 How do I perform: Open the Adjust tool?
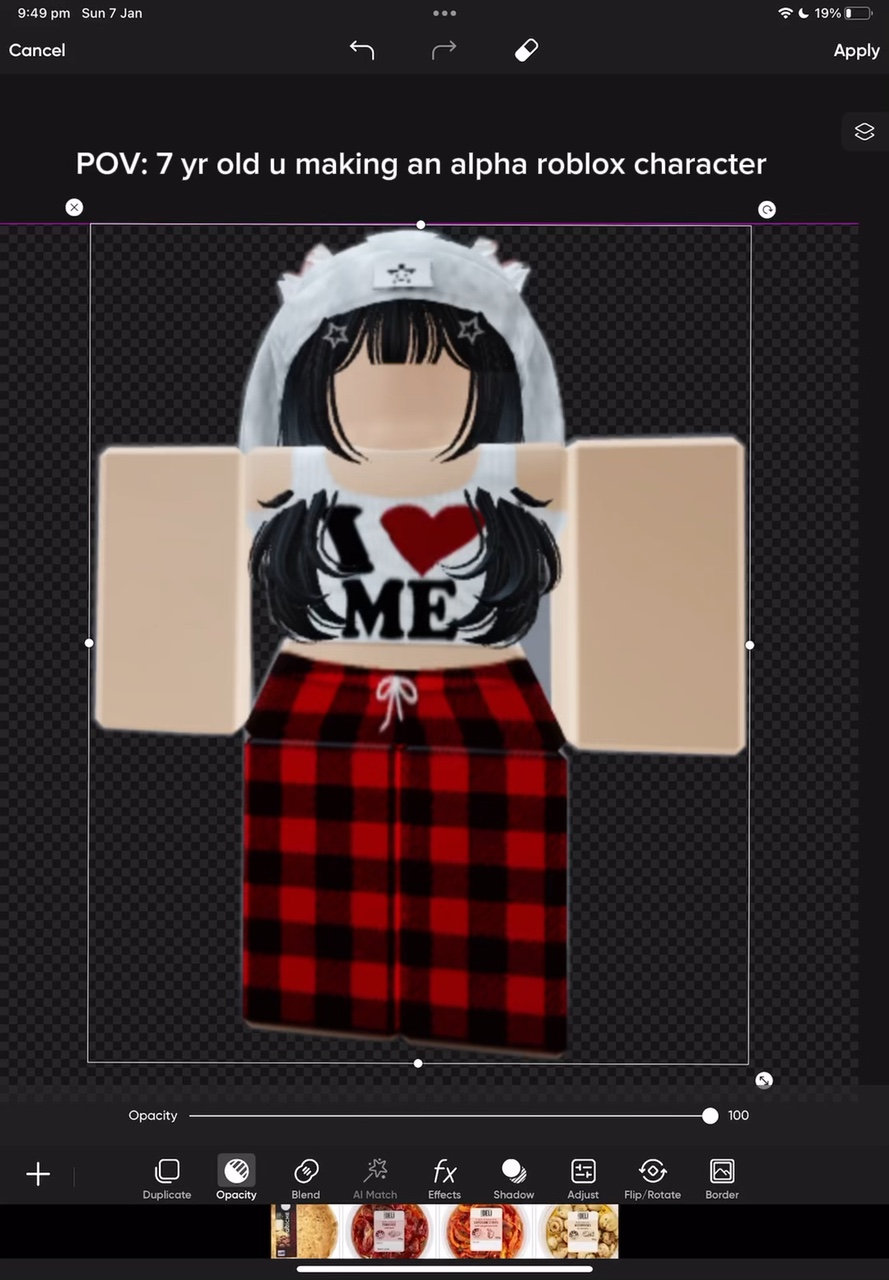pyautogui.click(x=583, y=1178)
